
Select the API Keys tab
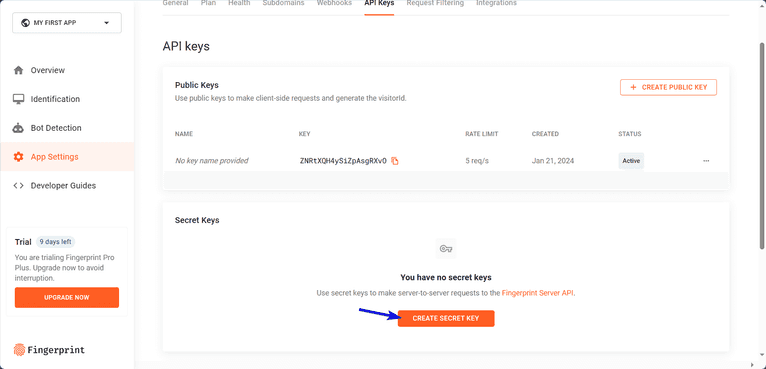pos(379,3)
